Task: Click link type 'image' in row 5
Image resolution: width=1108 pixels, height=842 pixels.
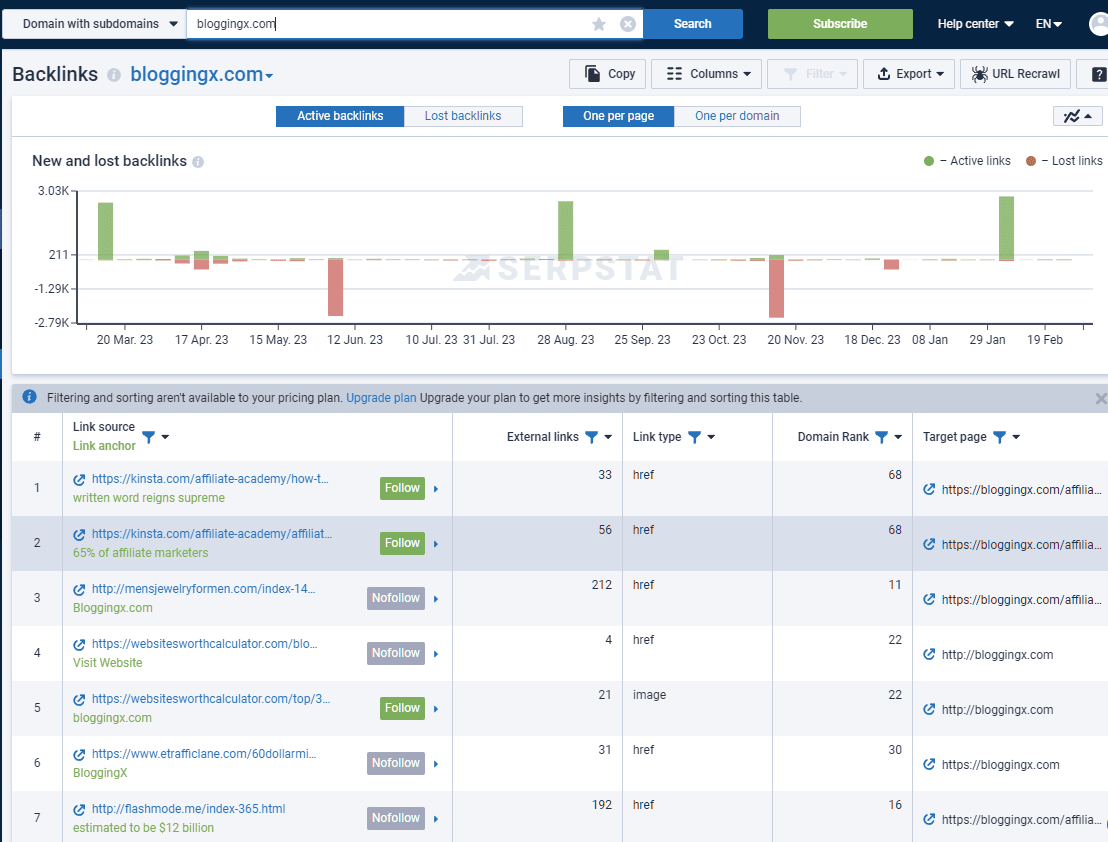Action: pos(649,695)
